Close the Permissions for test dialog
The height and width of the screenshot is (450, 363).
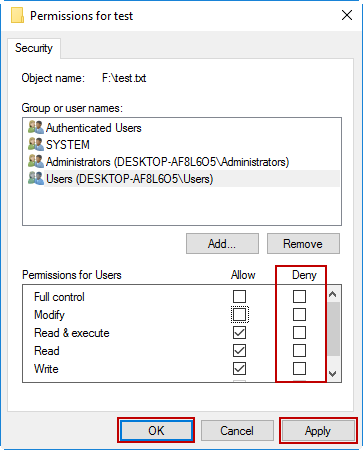click(x=347, y=15)
